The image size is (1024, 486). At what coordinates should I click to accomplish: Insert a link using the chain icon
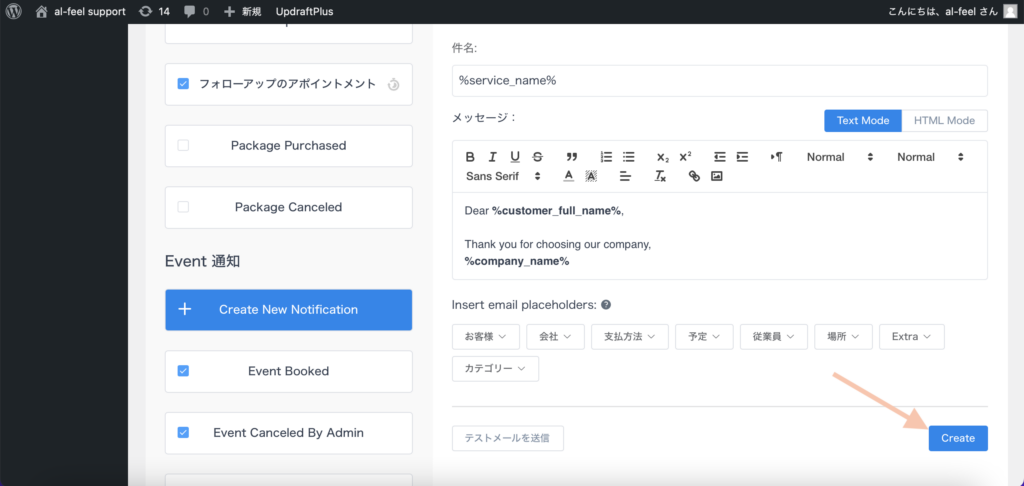[694, 176]
